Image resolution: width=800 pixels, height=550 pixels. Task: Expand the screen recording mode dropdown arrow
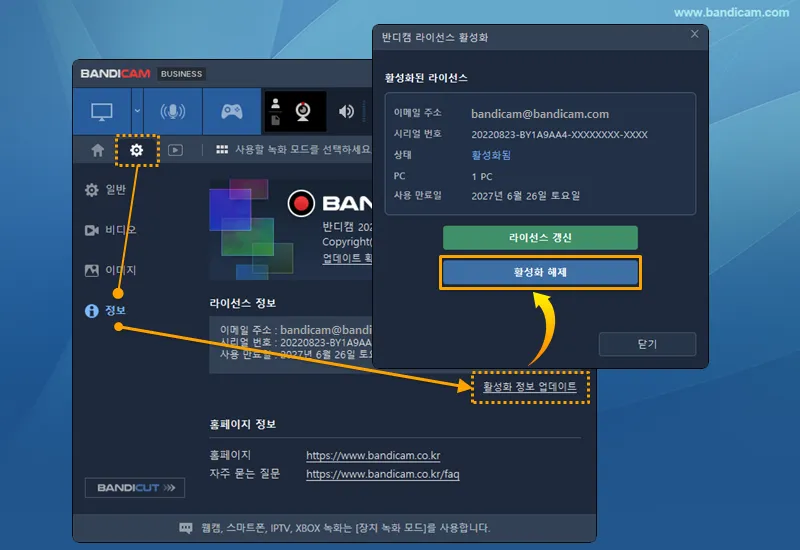137,111
